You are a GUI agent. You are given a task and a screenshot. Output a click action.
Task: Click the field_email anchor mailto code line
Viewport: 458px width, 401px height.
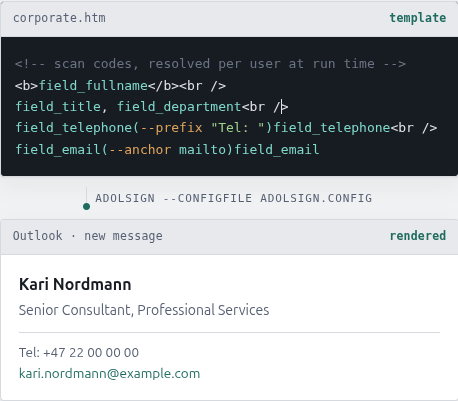point(167,149)
